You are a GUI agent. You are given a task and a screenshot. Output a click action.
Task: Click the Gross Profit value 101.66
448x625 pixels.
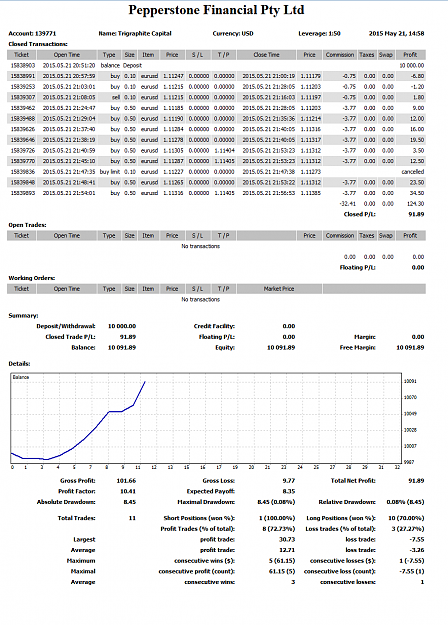point(126,481)
